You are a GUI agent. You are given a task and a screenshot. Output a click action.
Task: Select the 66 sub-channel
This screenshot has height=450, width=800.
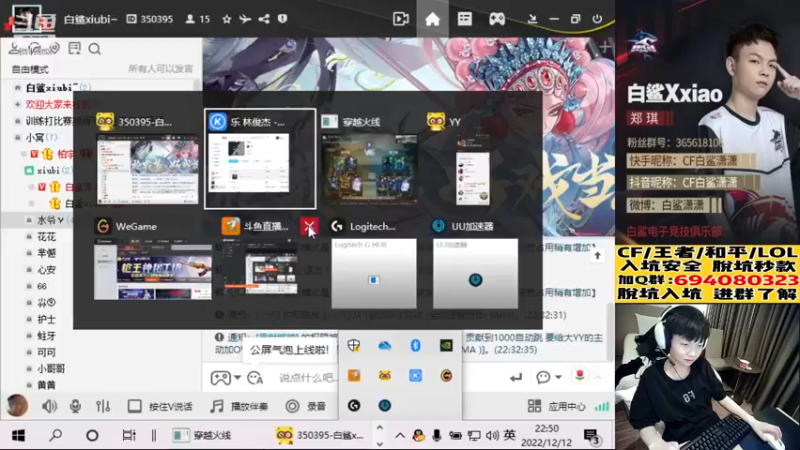click(42, 286)
